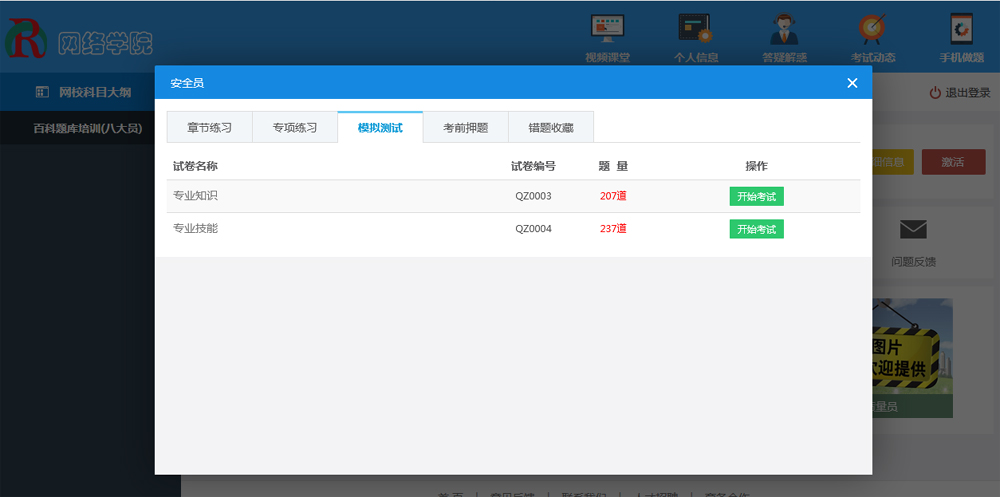Click the 网络学院 logo
The height and width of the screenshot is (497, 1000).
[79, 41]
